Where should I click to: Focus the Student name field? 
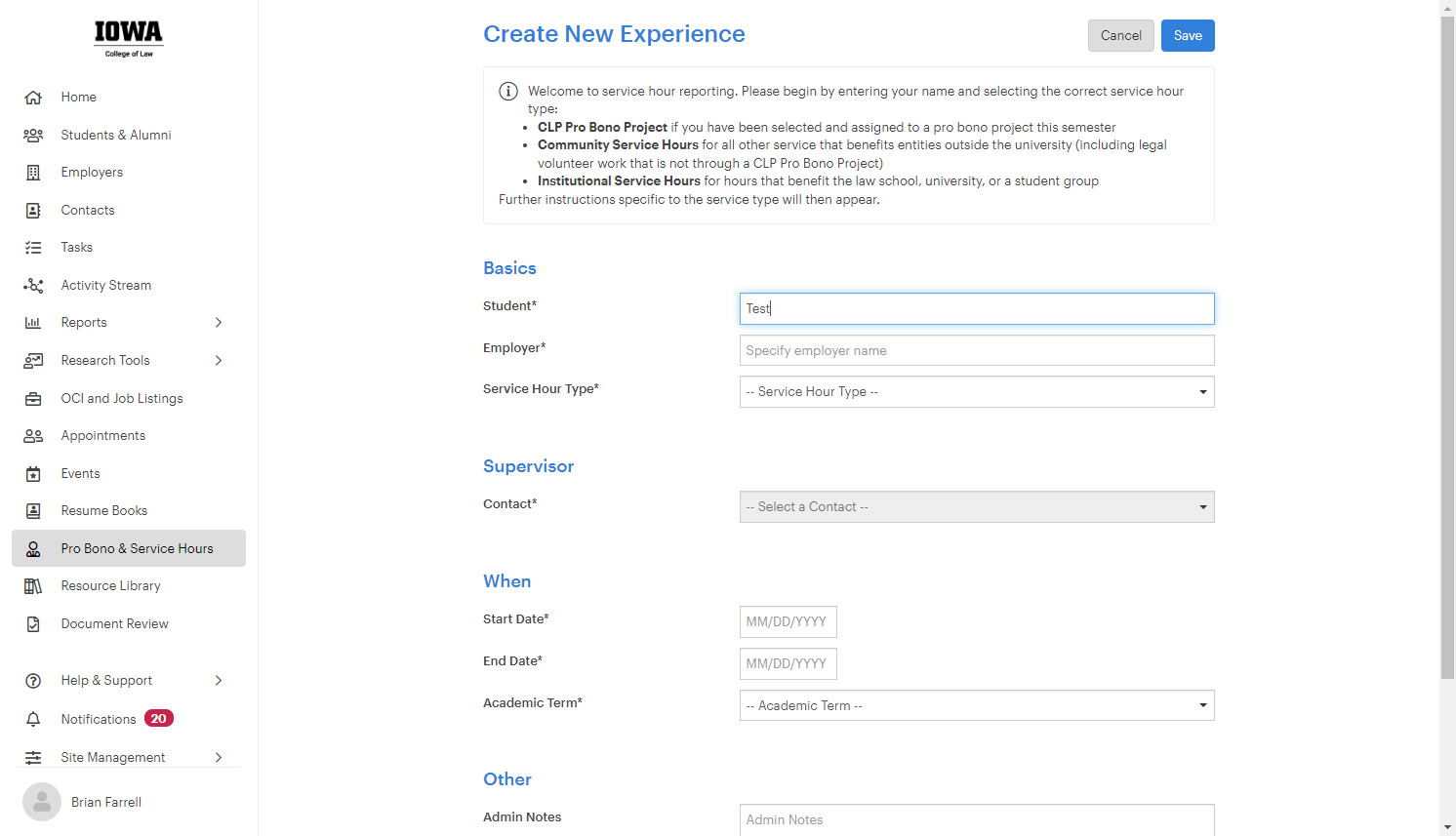pos(977,309)
